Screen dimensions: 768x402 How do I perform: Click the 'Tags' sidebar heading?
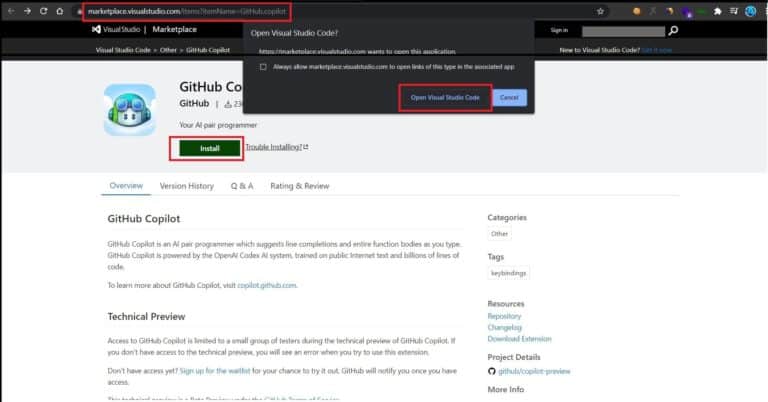pyautogui.click(x=496, y=257)
